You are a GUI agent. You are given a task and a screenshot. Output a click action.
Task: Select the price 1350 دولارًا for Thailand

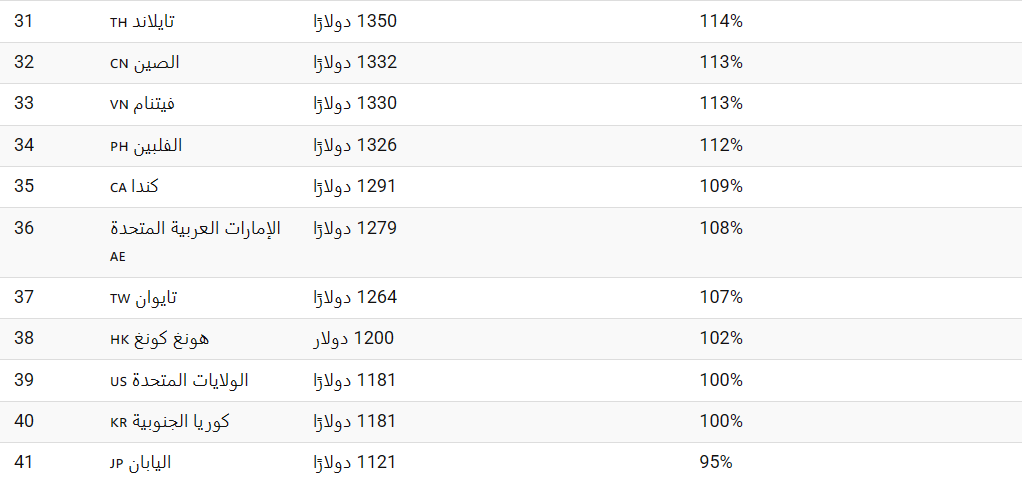click(x=356, y=22)
